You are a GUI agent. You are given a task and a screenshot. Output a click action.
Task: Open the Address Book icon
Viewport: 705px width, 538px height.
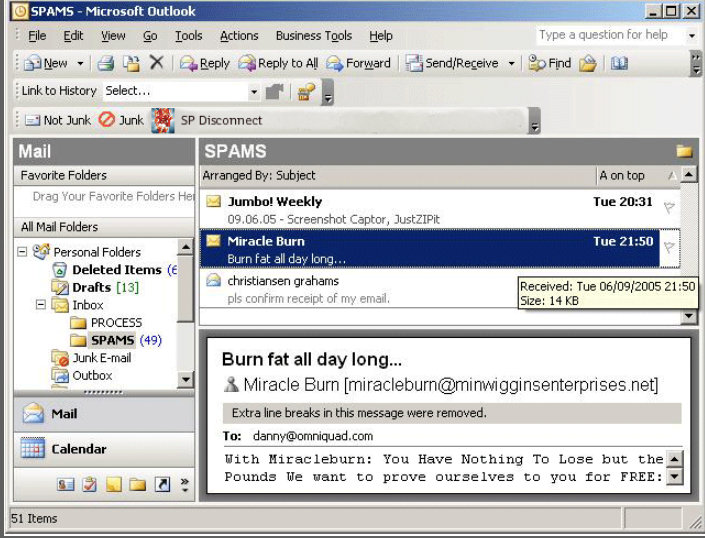click(x=619, y=63)
